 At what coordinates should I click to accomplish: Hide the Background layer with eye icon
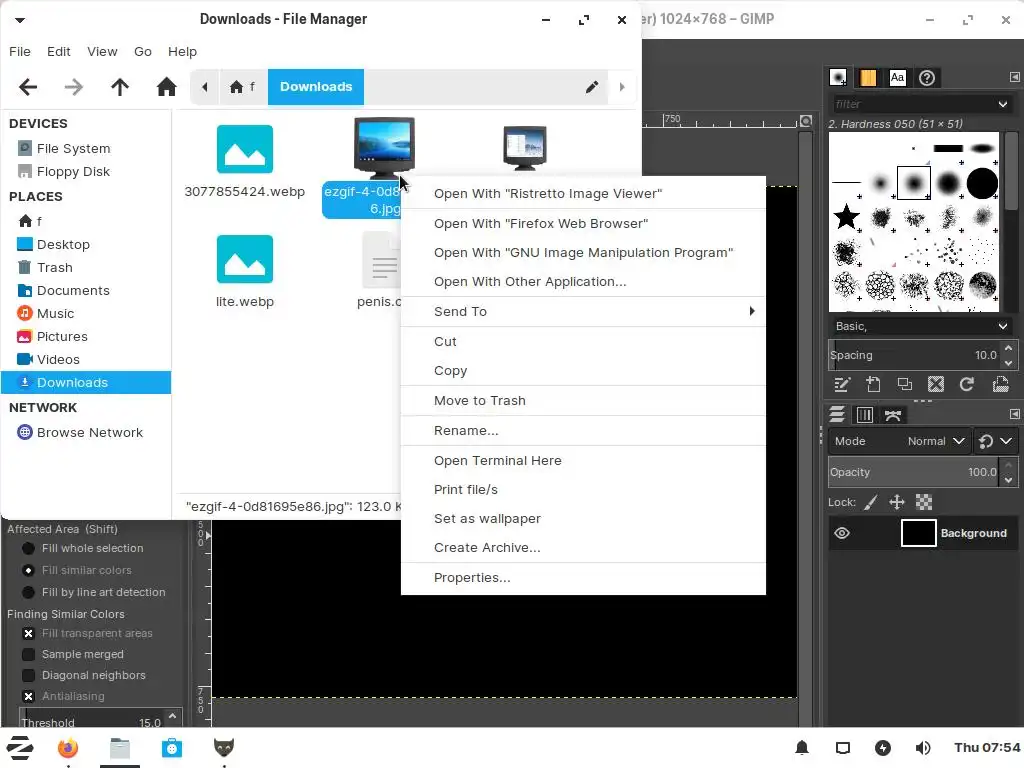click(842, 534)
